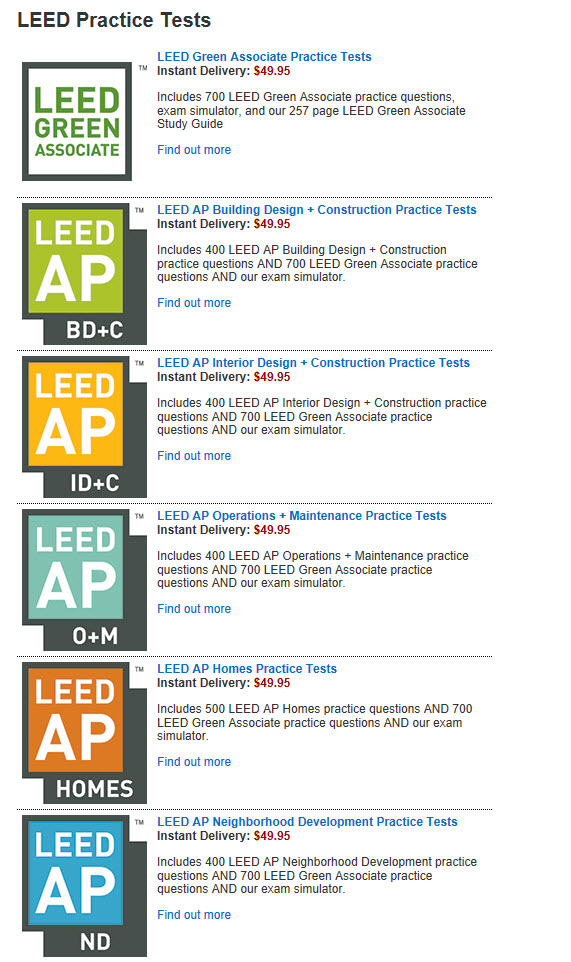Viewport: 571px width, 962px height.
Task: Click Find out more under Interior Design + Construction
Action: (194, 456)
